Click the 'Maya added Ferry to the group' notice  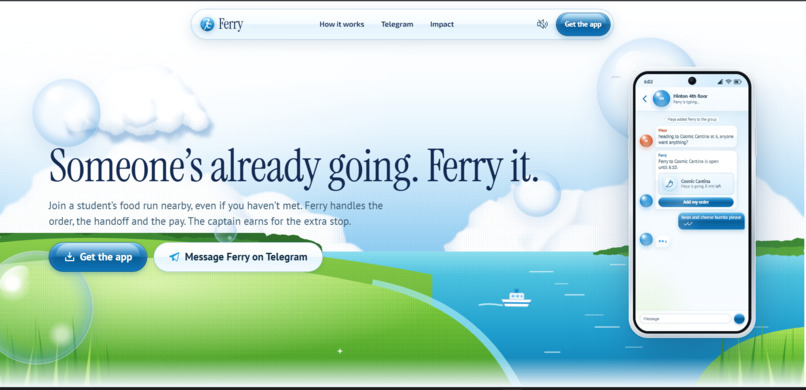pyautogui.click(x=692, y=119)
